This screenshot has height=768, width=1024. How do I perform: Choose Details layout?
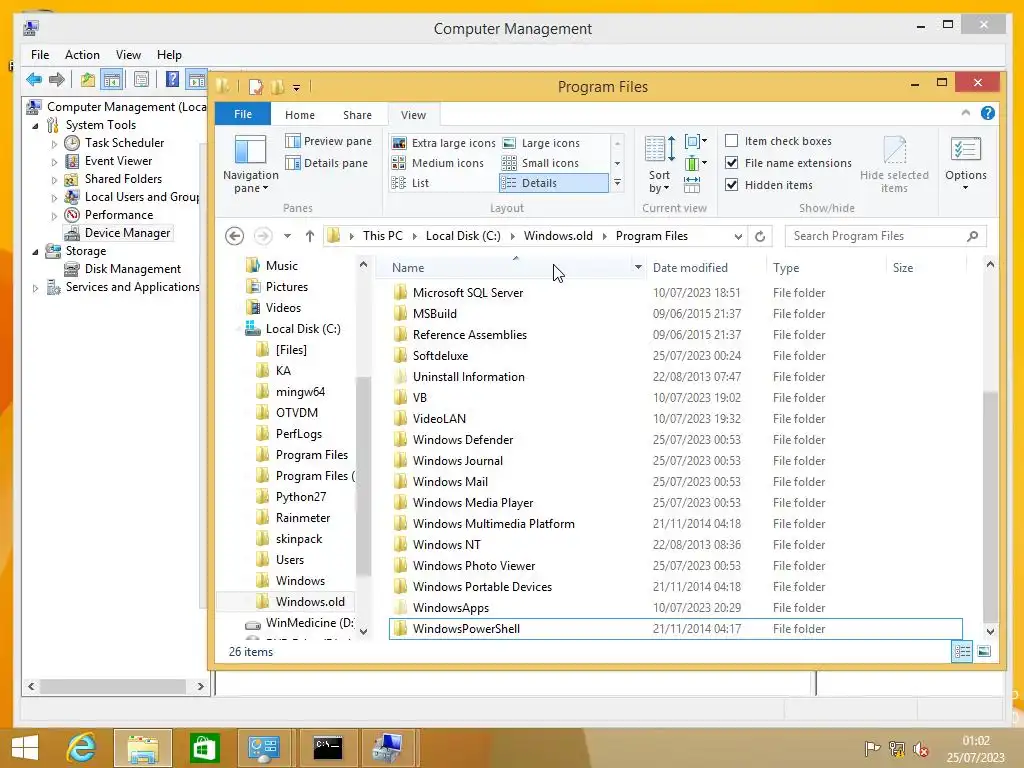coord(553,184)
